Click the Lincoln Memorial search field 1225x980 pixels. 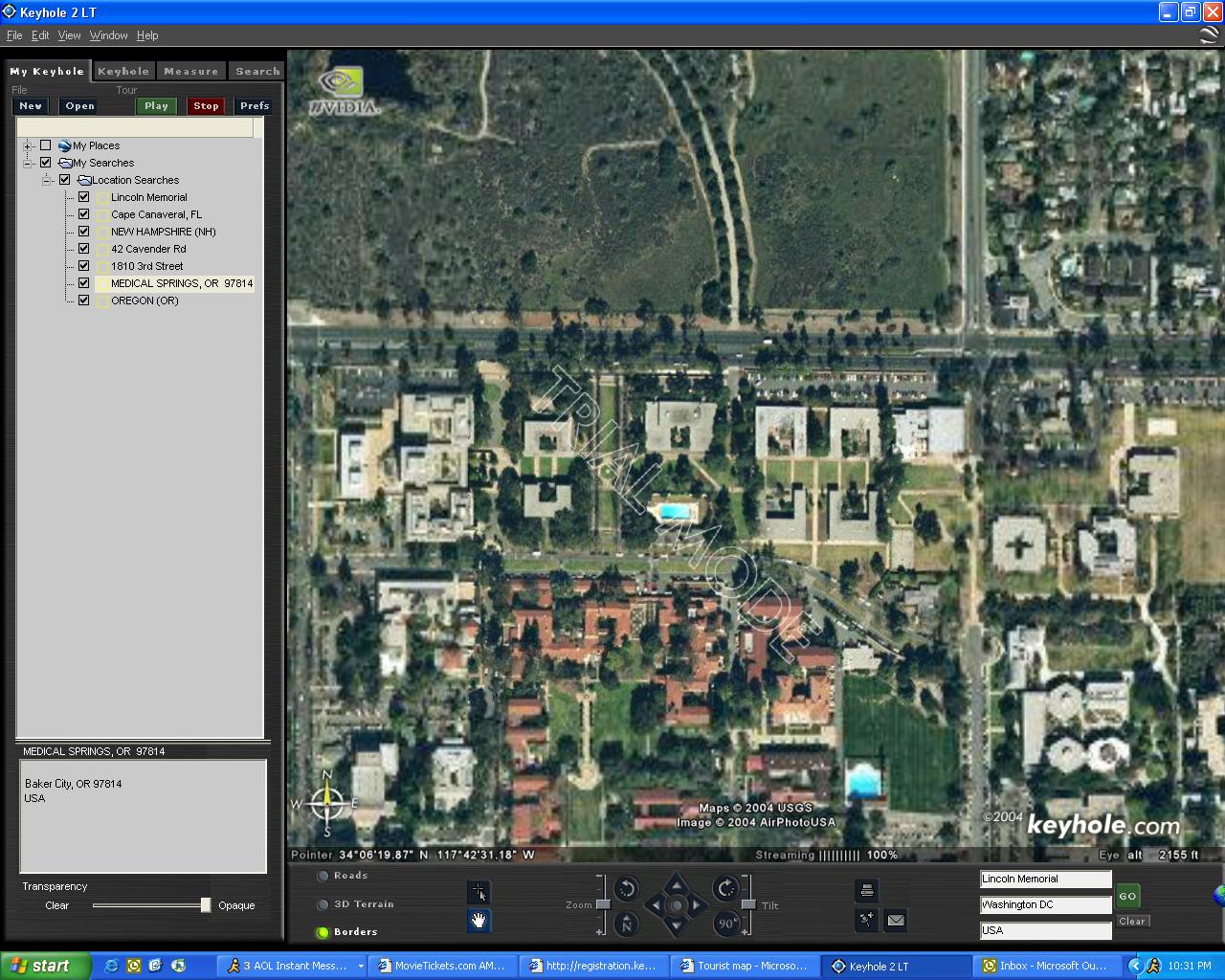pos(1045,879)
